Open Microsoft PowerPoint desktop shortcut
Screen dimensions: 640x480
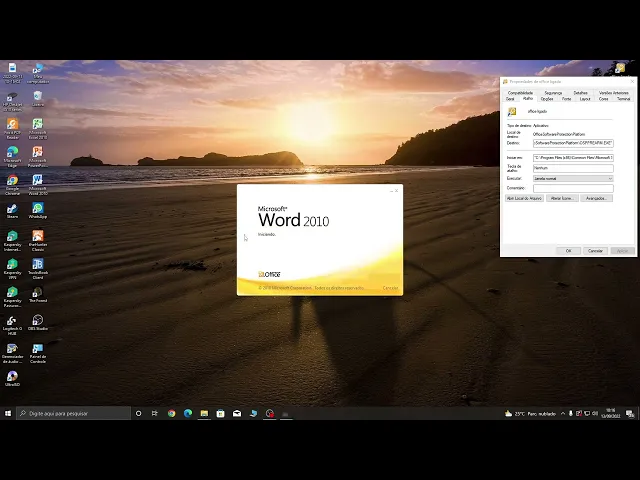tap(38, 157)
